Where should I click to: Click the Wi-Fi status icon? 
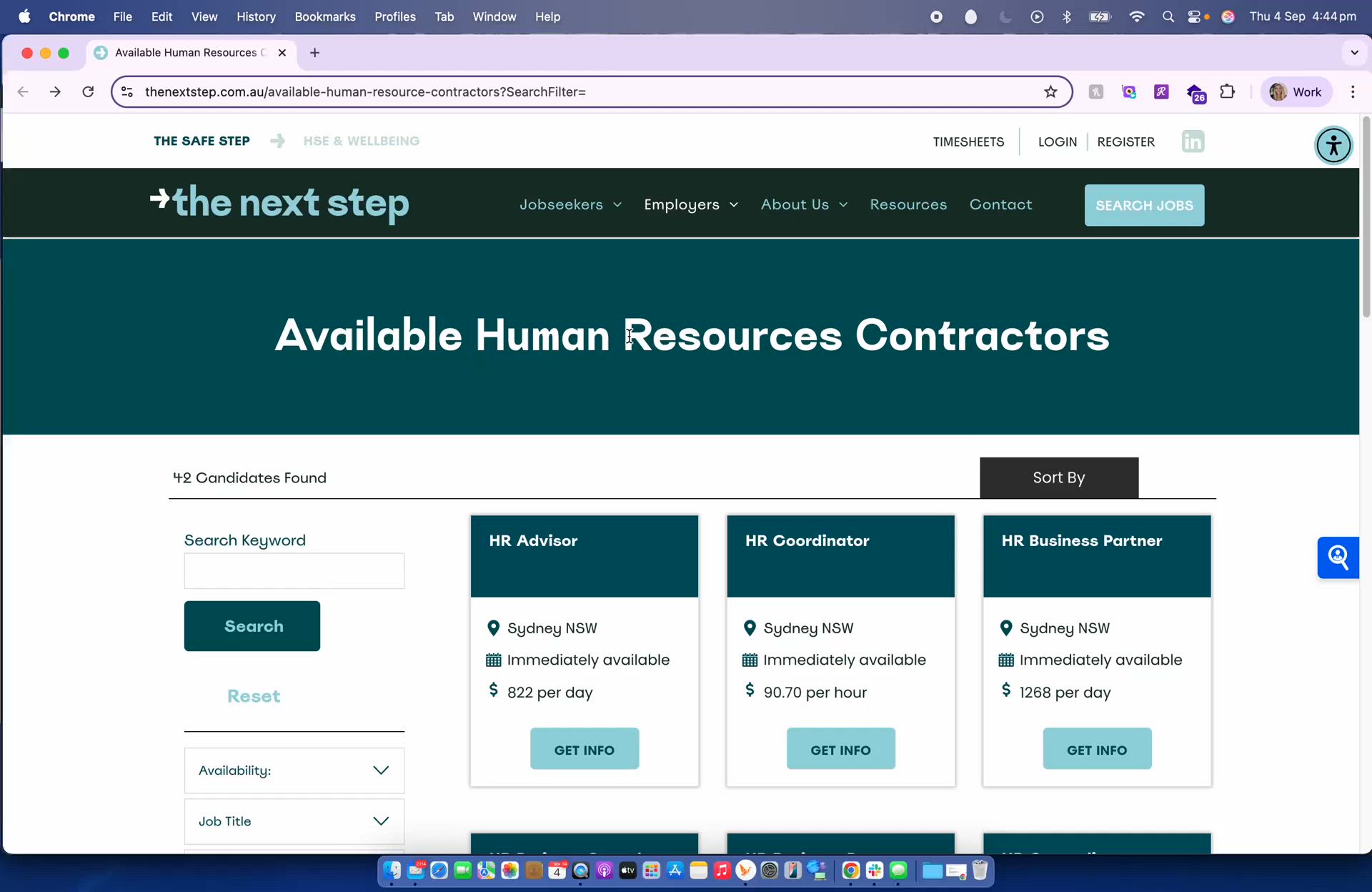click(x=1136, y=16)
